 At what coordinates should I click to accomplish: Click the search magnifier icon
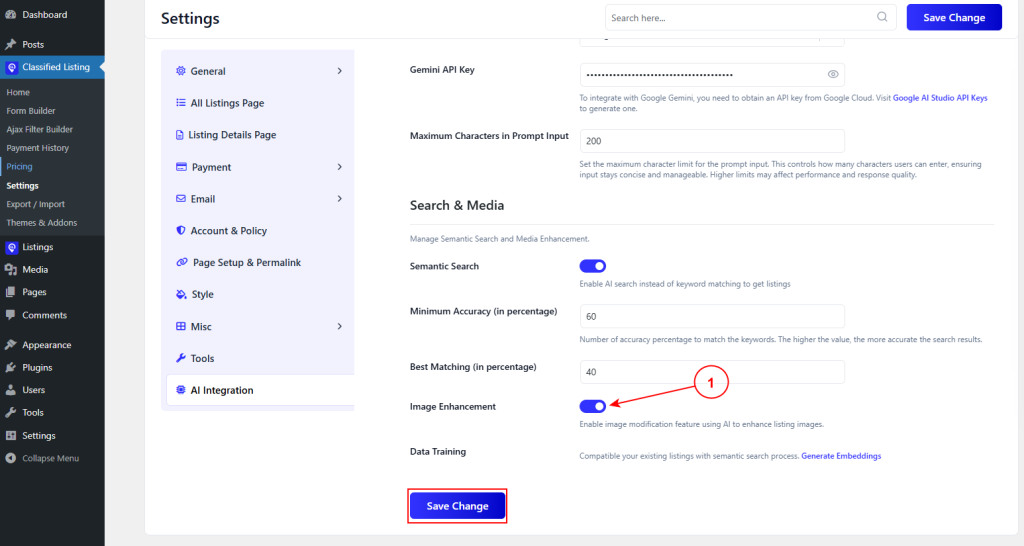click(x=882, y=17)
